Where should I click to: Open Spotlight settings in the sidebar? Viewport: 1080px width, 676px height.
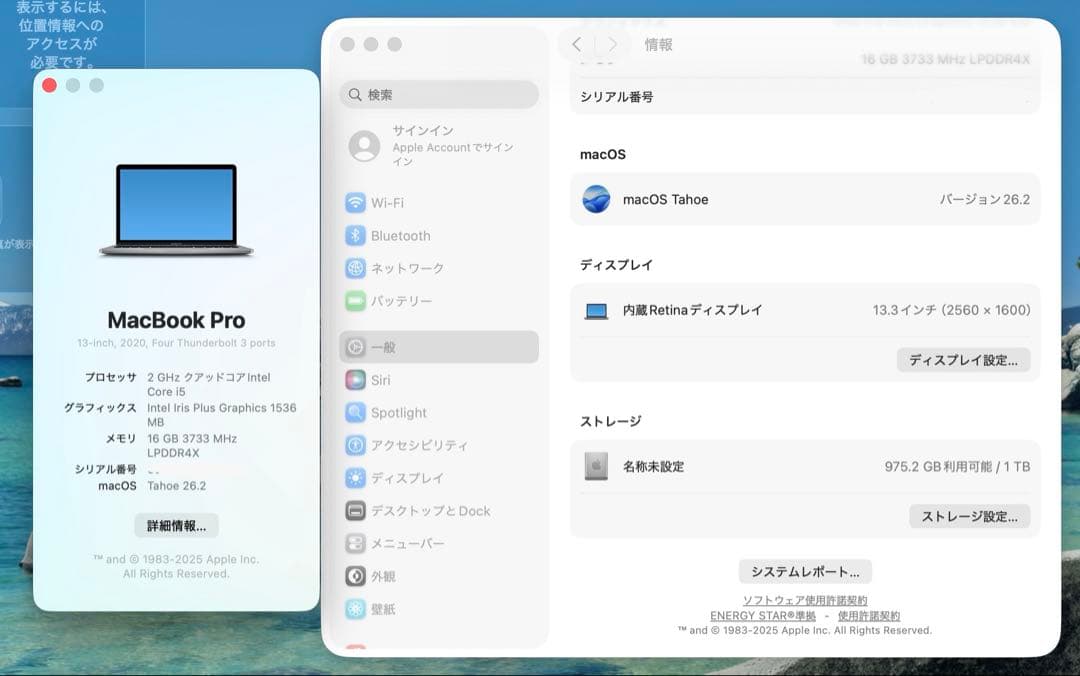[x=439, y=413]
